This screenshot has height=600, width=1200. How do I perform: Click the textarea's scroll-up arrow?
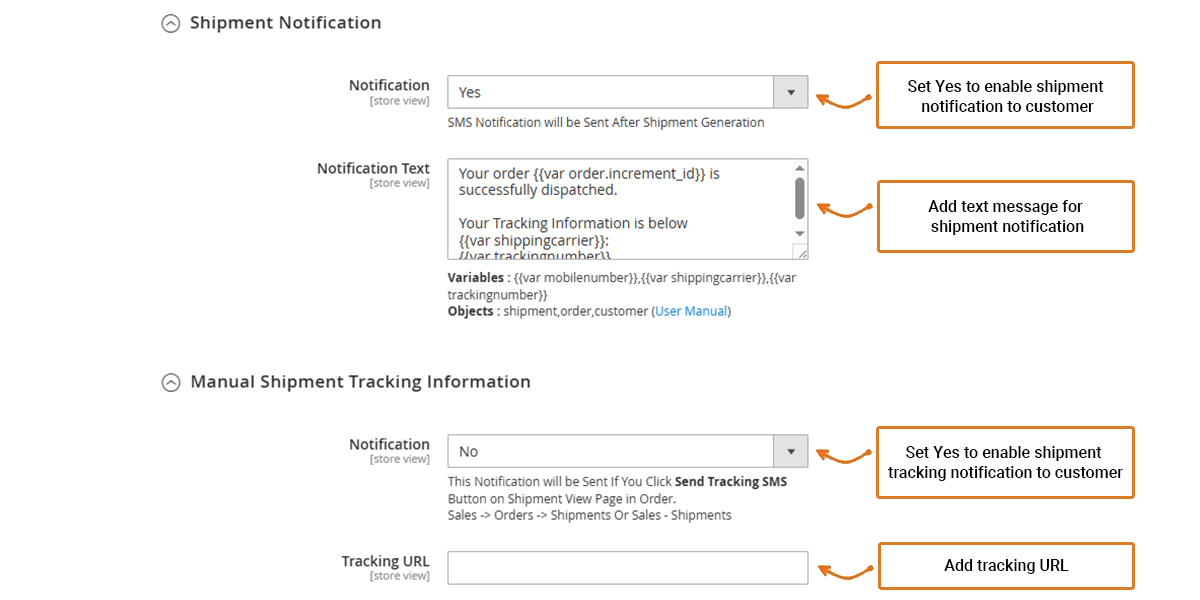tap(799, 168)
